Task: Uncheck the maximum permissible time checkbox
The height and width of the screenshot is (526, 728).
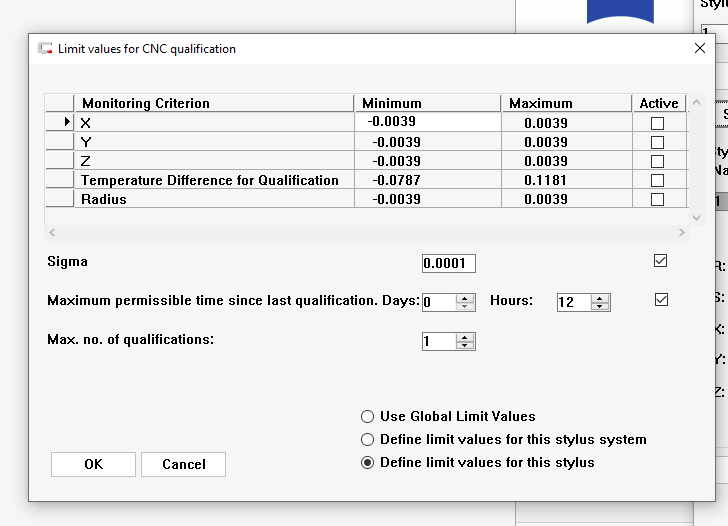Action: point(660,300)
